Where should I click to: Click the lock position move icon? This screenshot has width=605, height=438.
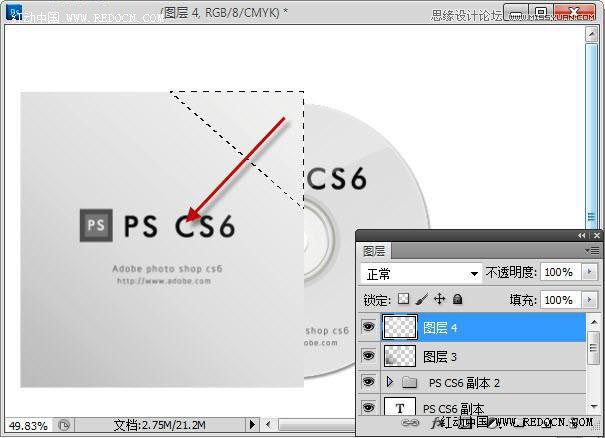coord(439,299)
